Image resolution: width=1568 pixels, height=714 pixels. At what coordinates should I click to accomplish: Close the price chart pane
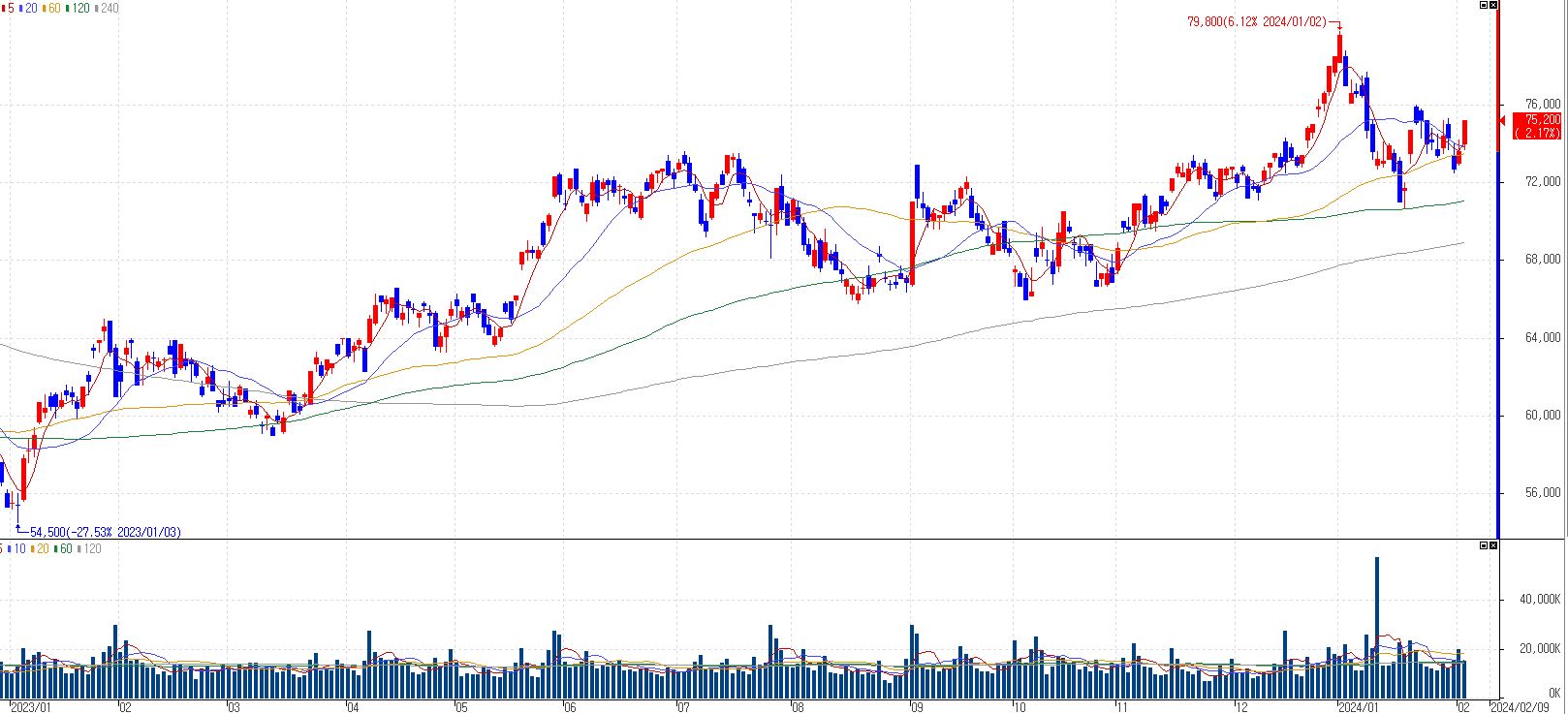[x=1494, y=6]
